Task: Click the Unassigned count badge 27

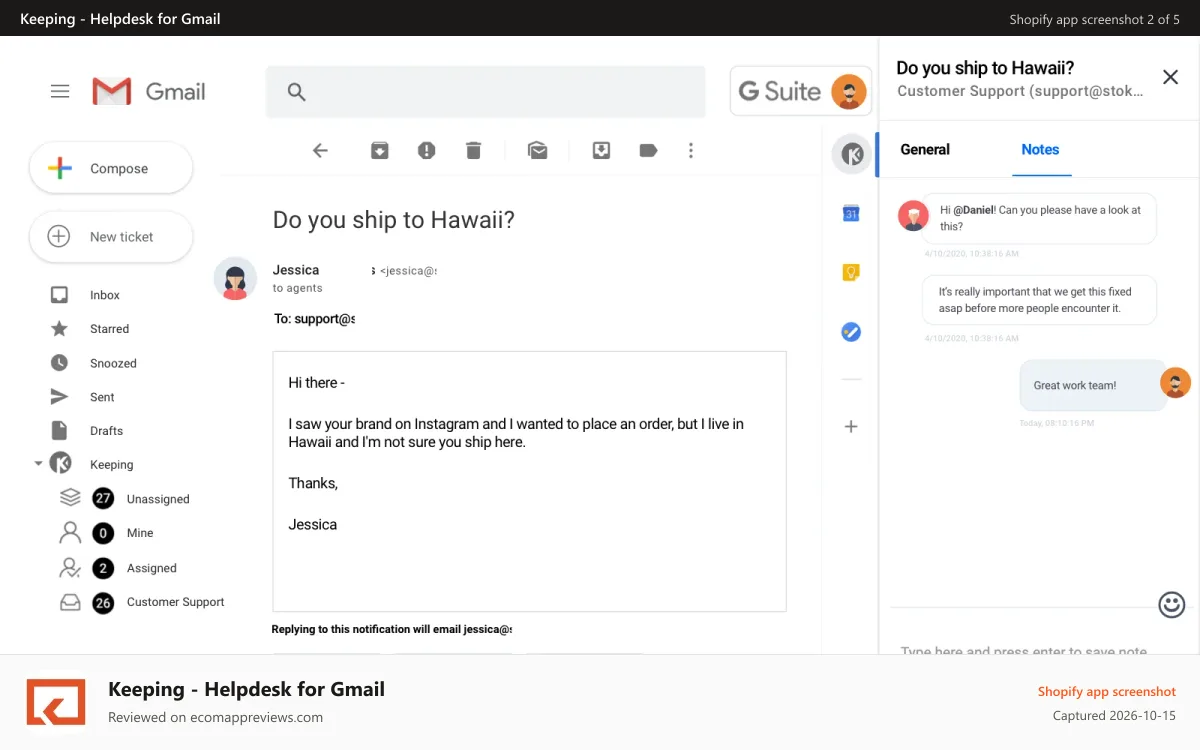Action: point(103,499)
